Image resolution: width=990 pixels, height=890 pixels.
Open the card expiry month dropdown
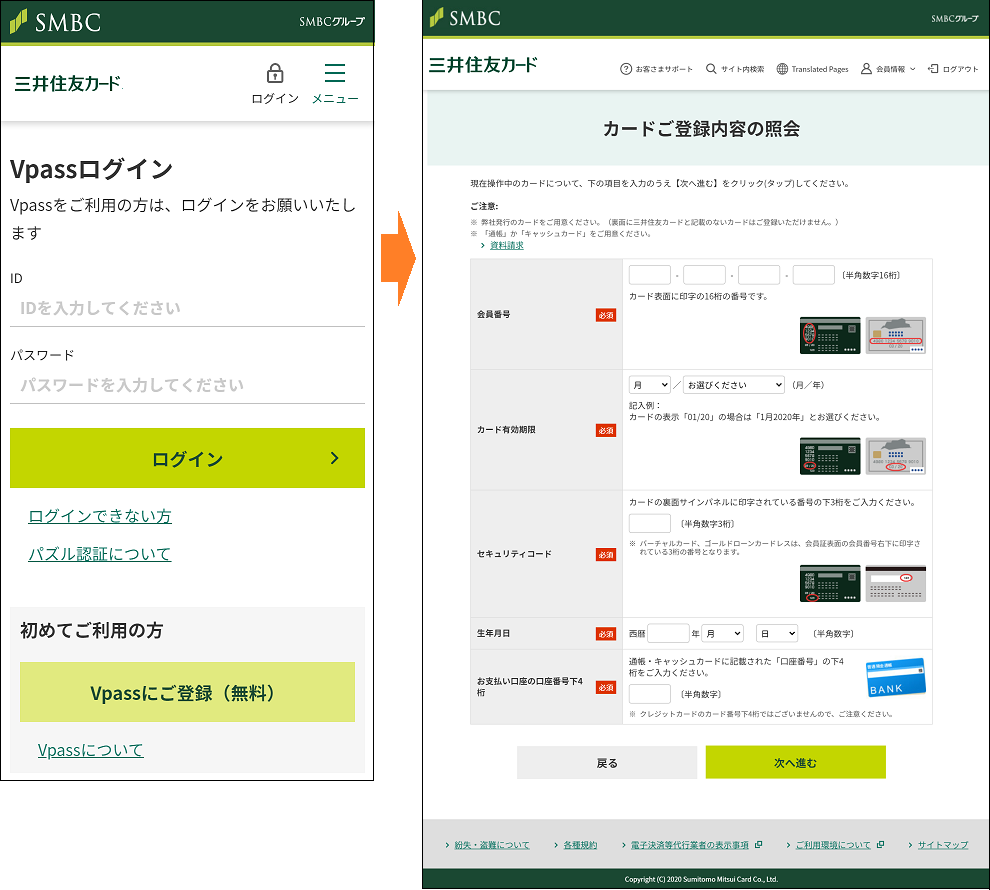pyautogui.click(x=649, y=385)
